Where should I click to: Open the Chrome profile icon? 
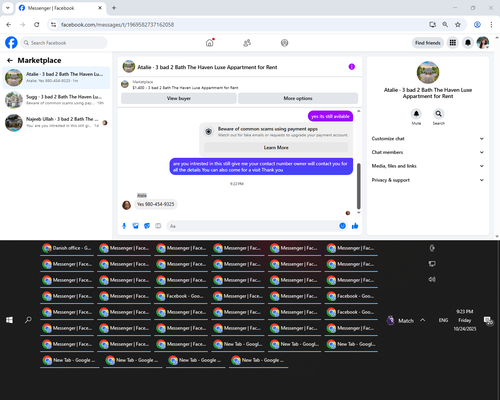click(477, 24)
